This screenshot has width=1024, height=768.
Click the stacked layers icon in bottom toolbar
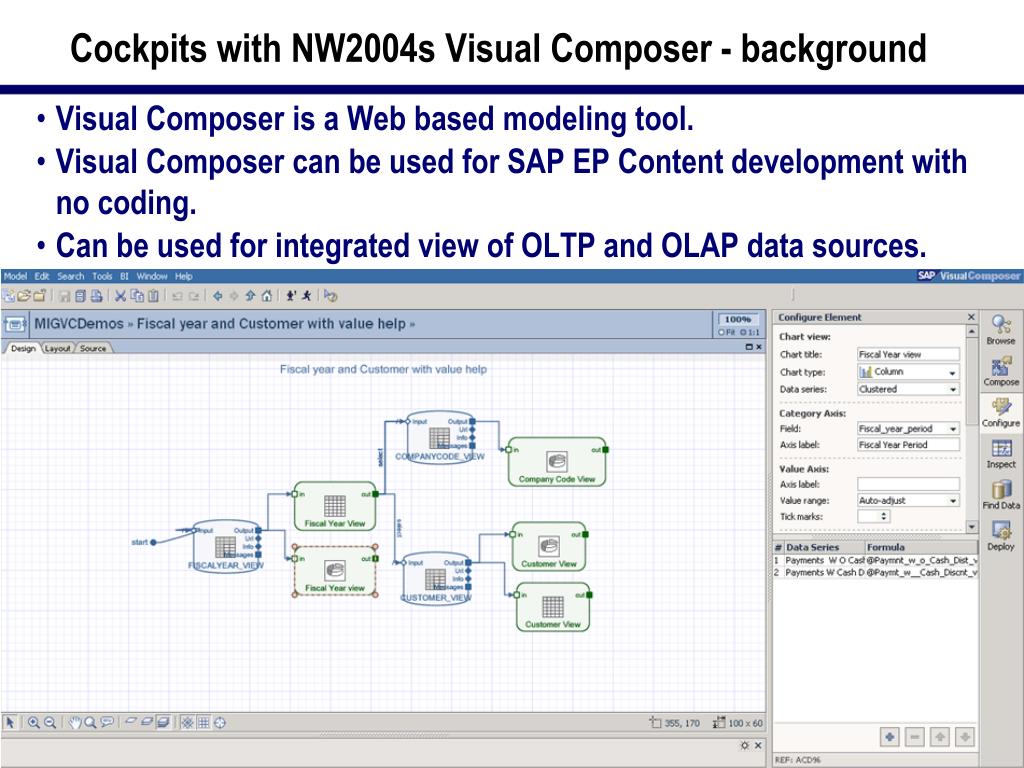click(163, 722)
